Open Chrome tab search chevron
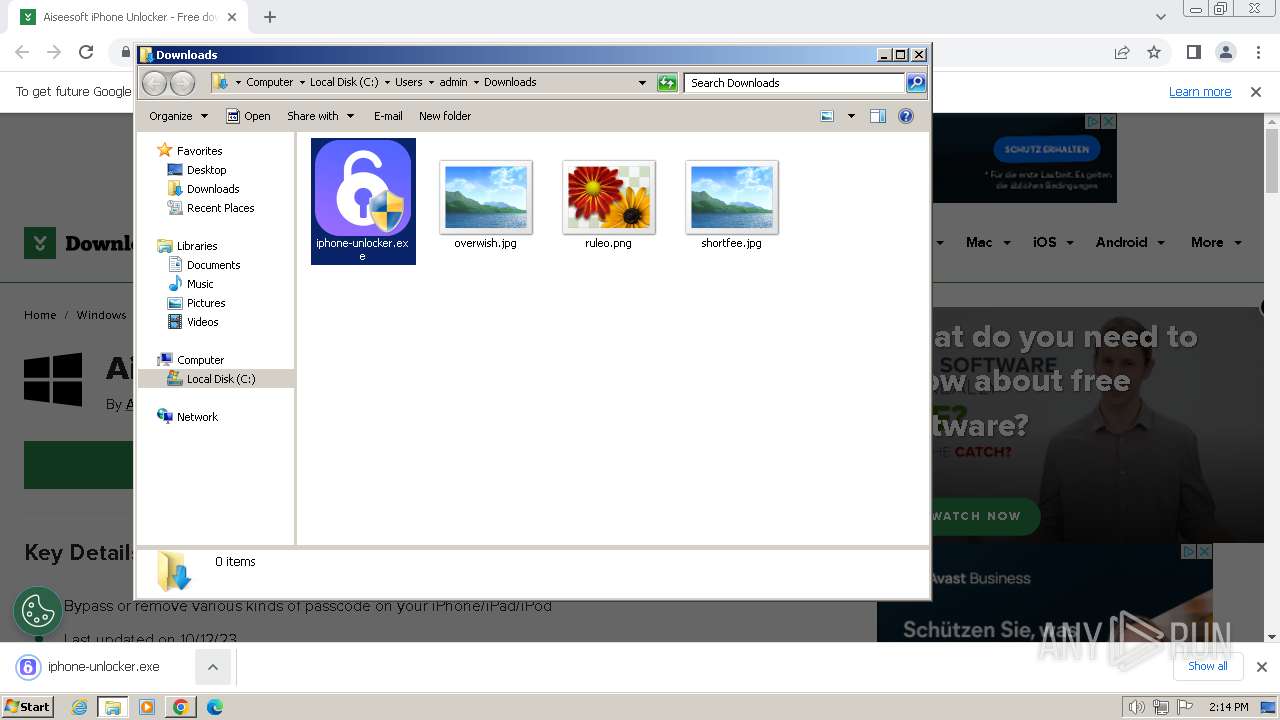The height and width of the screenshot is (720, 1280). pos(1160,17)
